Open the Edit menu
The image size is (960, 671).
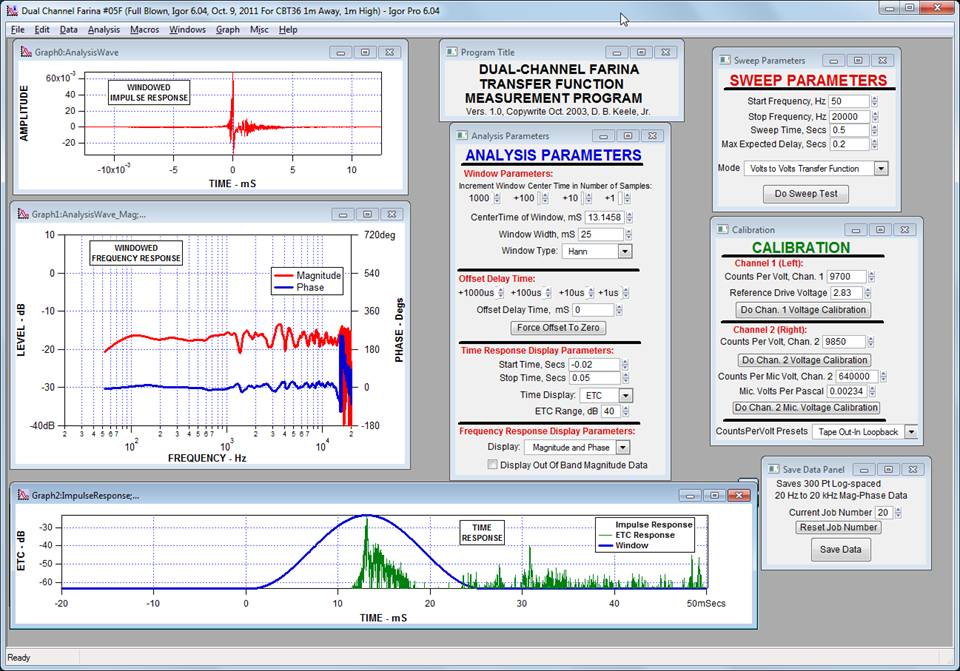pyautogui.click(x=42, y=29)
